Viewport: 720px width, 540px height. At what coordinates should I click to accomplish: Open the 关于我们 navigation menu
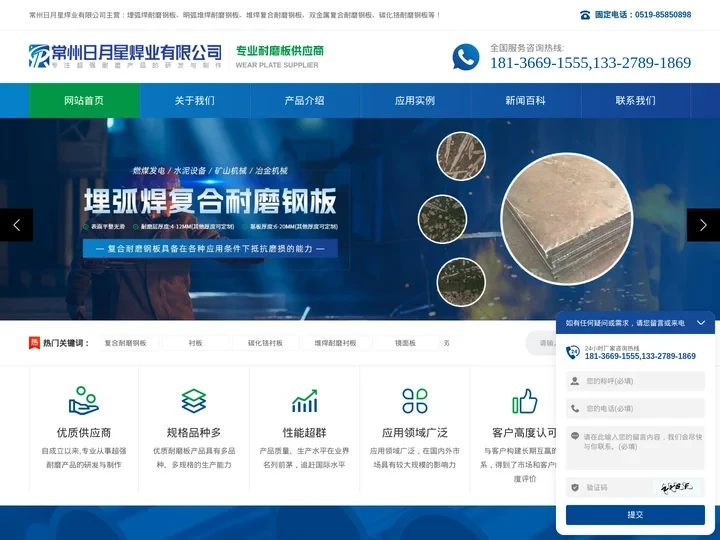click(x=194, y=101)
